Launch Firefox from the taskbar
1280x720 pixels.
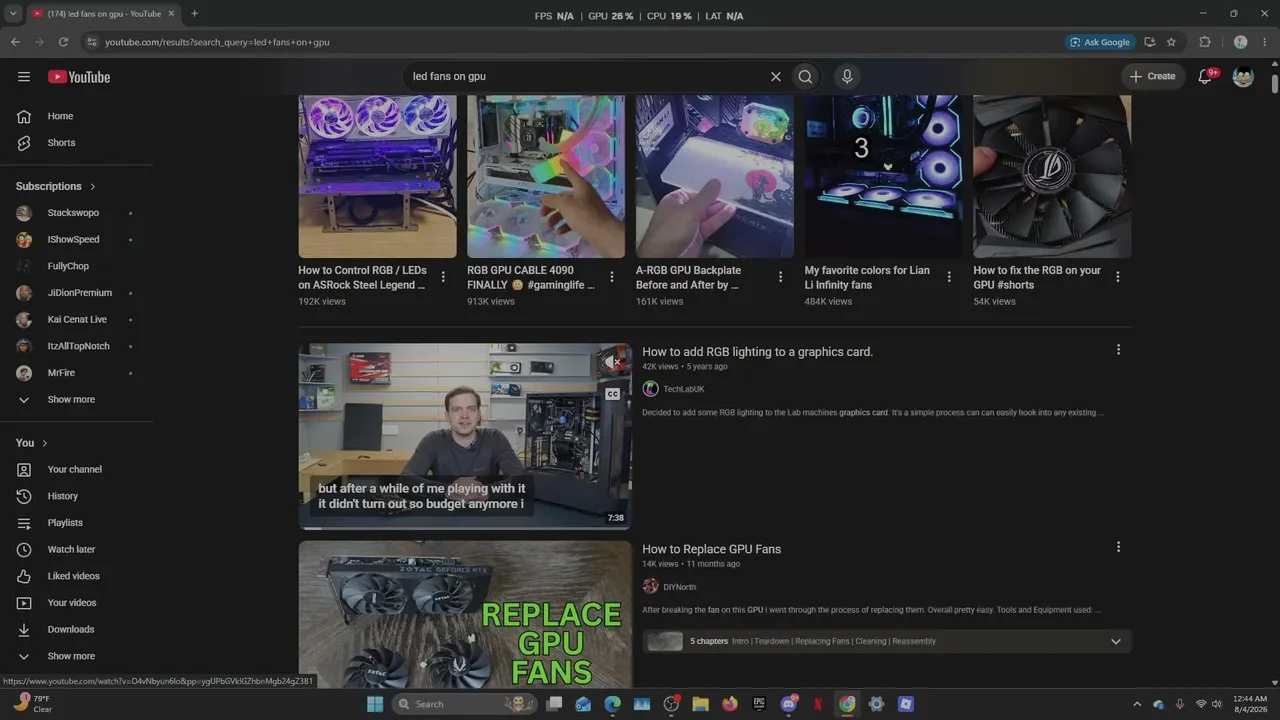point(730,704)
